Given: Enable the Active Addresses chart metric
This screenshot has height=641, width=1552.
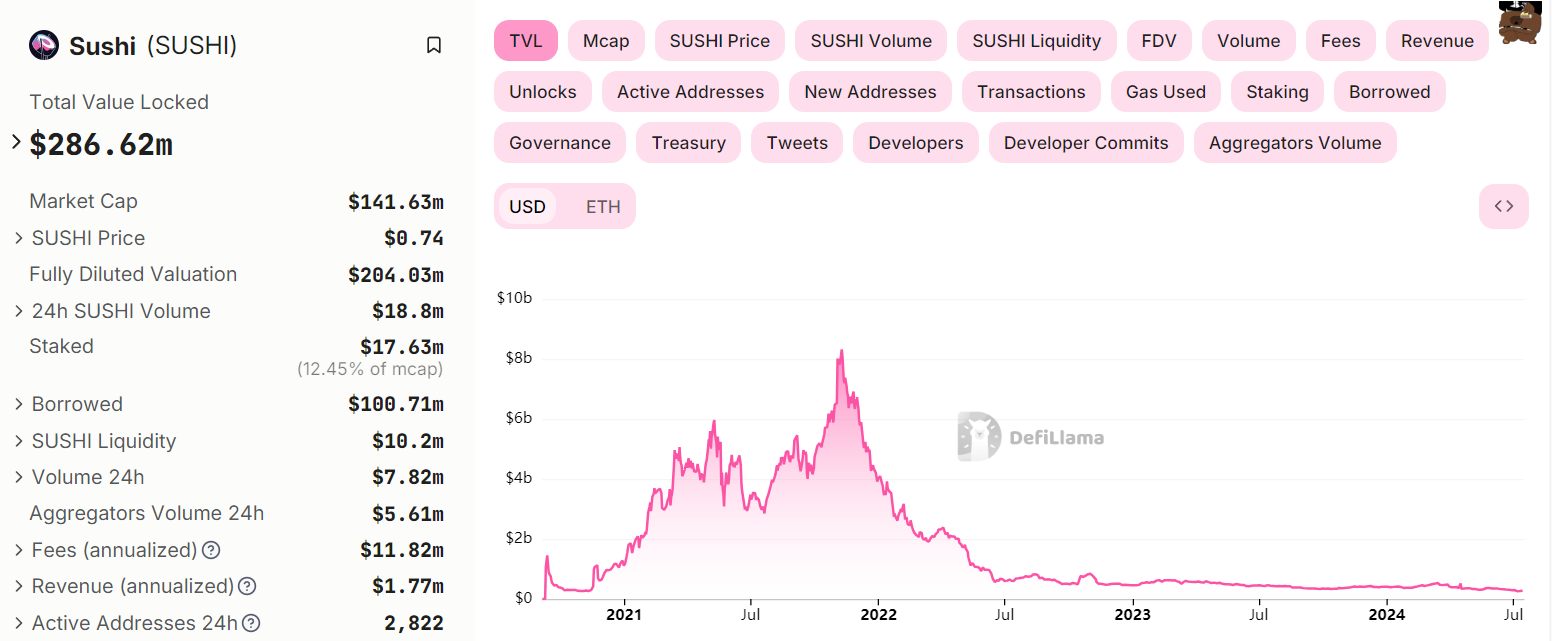Looking at the screenshot, I should pos(690,92).
